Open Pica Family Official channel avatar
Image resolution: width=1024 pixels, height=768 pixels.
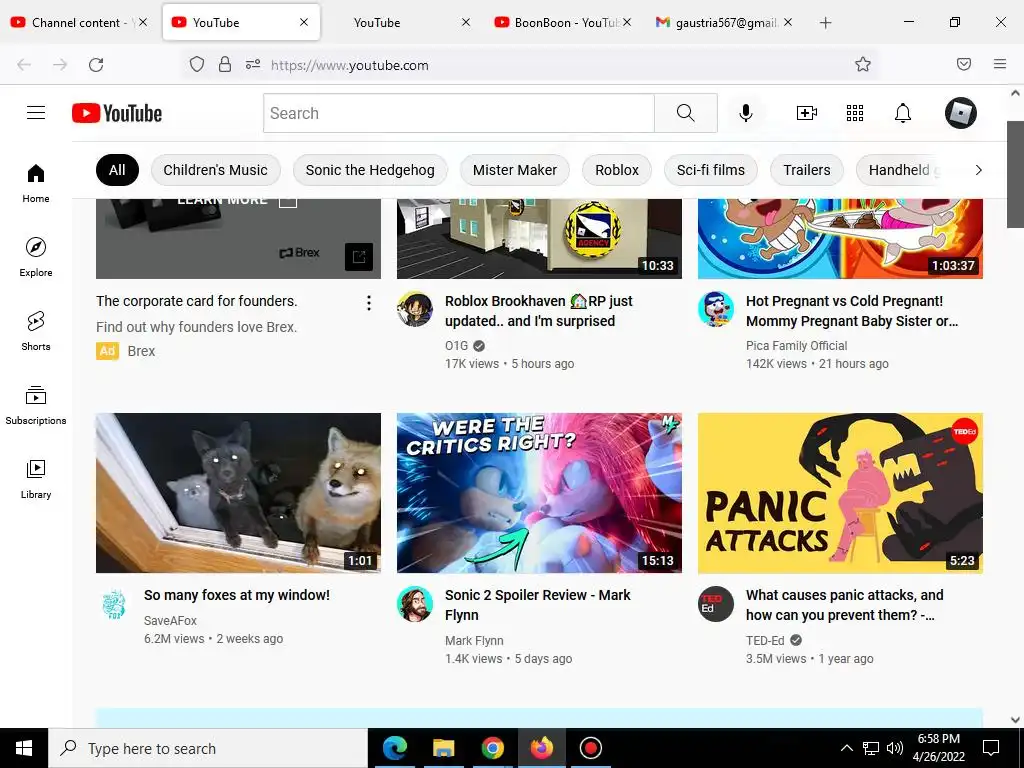[716, 309]
